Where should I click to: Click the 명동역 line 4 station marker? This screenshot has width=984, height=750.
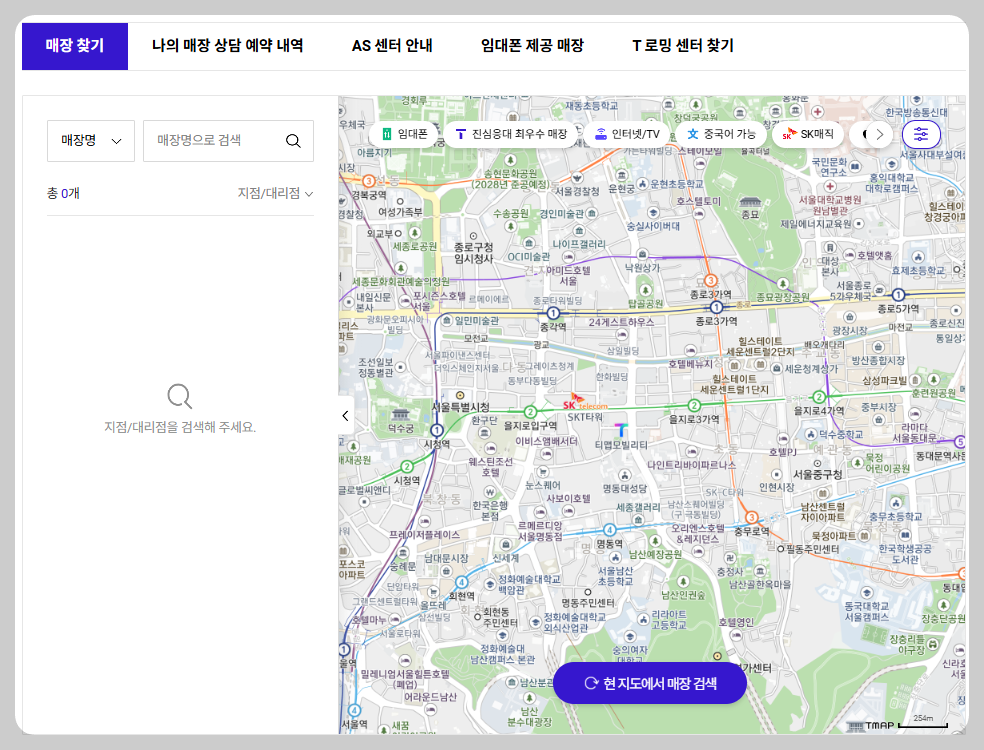pyautogui.click(x=609, y=530)
